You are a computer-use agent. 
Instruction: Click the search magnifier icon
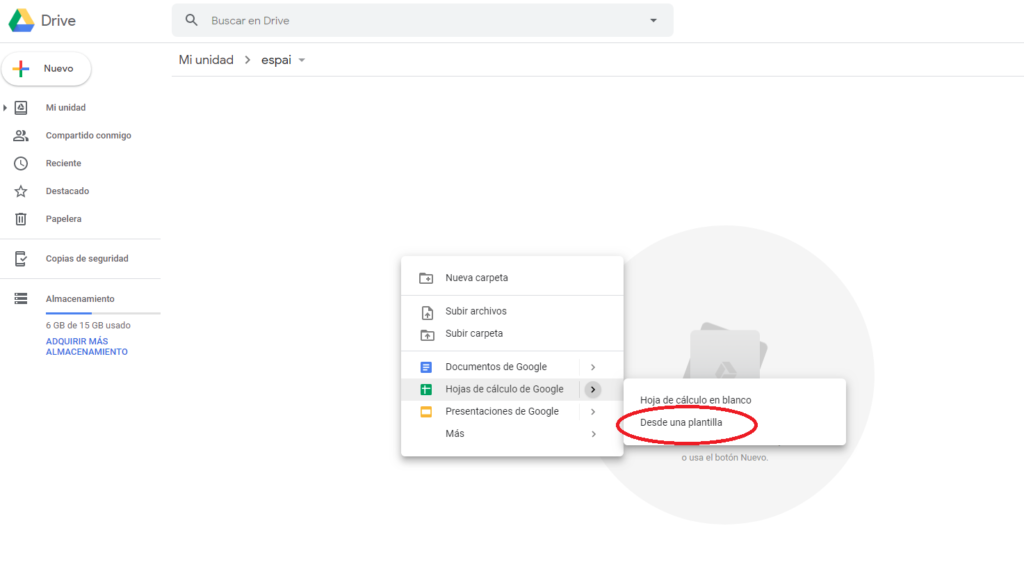coord(192,20)
